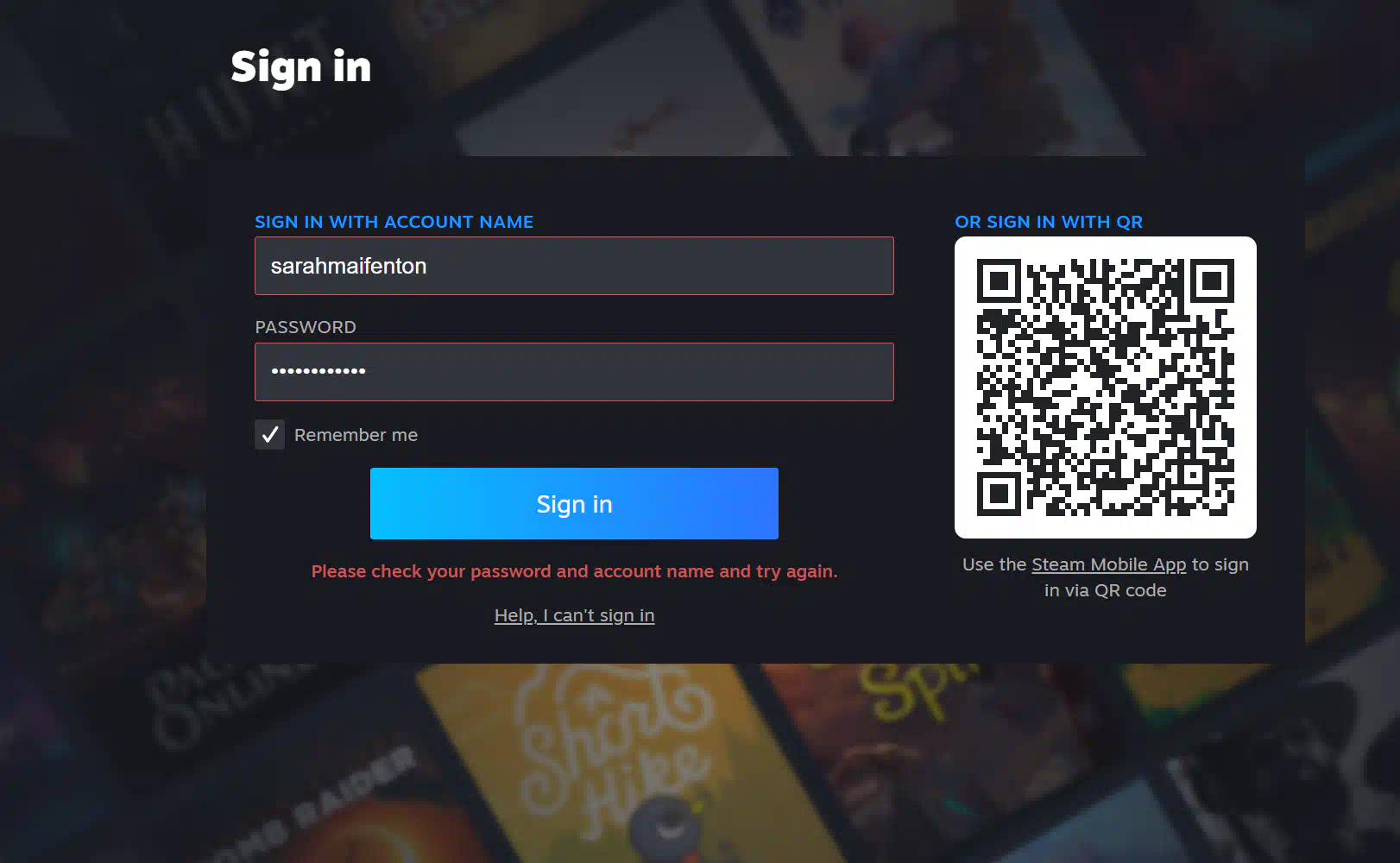Click the Remember me label text
This screenshot has width=1400, height=863.
tap(356, 435)
